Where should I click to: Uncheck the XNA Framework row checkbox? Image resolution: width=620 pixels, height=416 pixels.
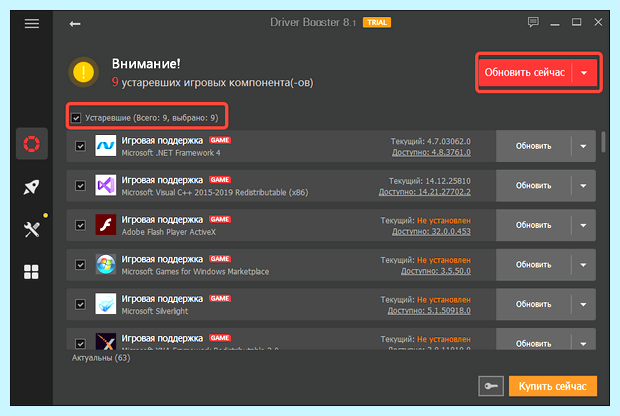click(80, 343)
